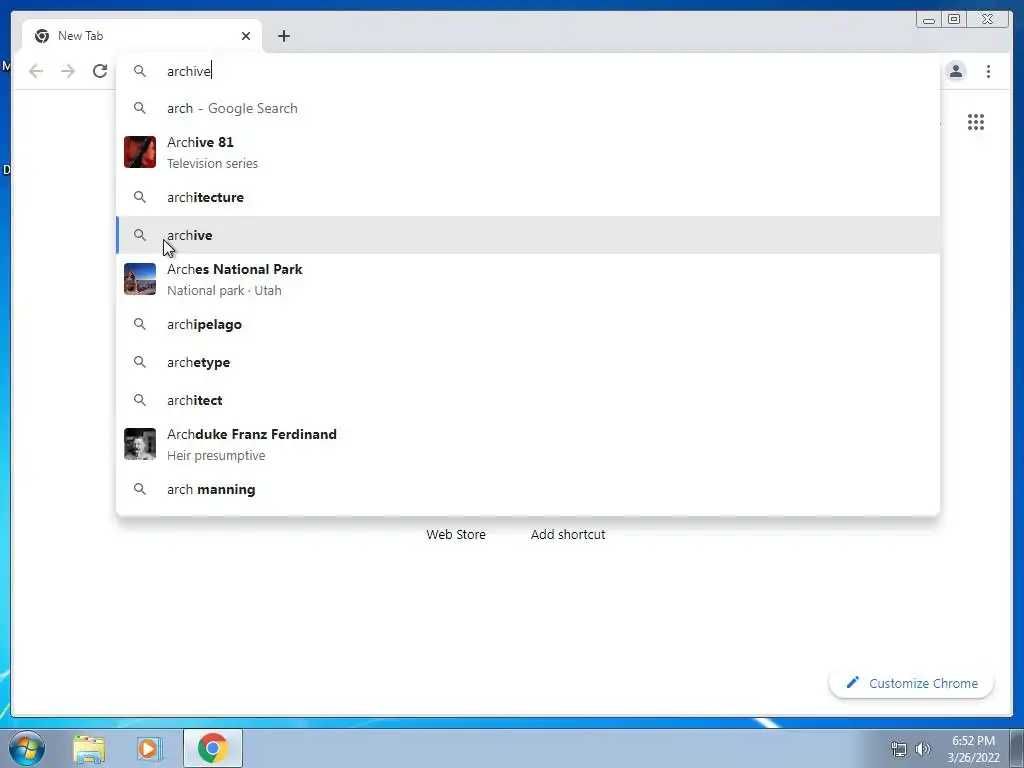
Task: Open a new tab with plus button
Action: coord(283,36)
